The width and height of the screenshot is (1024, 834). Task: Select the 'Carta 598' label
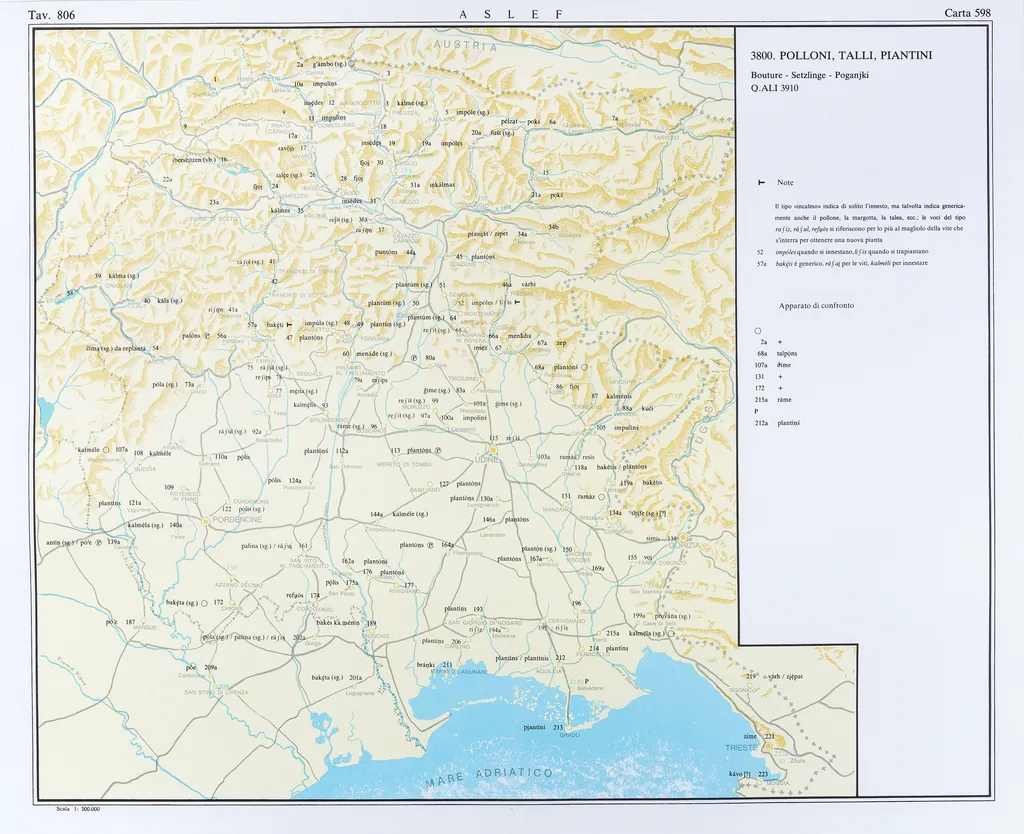[x=967, y=13]
